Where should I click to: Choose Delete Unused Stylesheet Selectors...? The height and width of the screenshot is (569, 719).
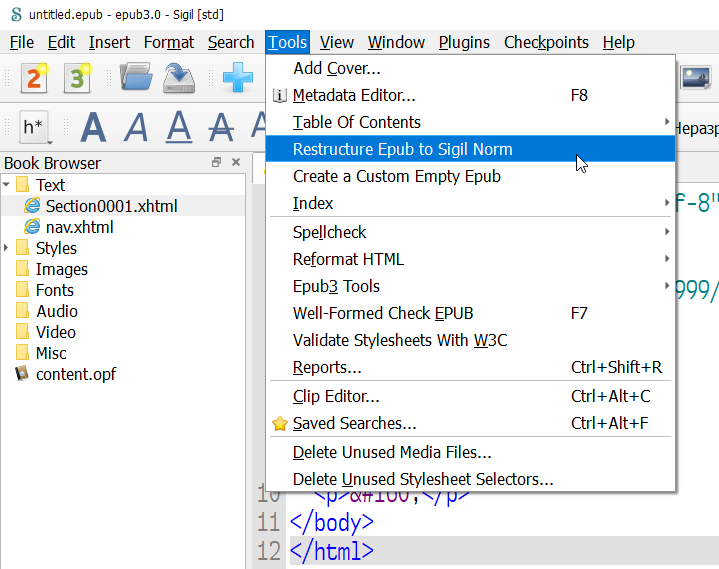(470, 479)
